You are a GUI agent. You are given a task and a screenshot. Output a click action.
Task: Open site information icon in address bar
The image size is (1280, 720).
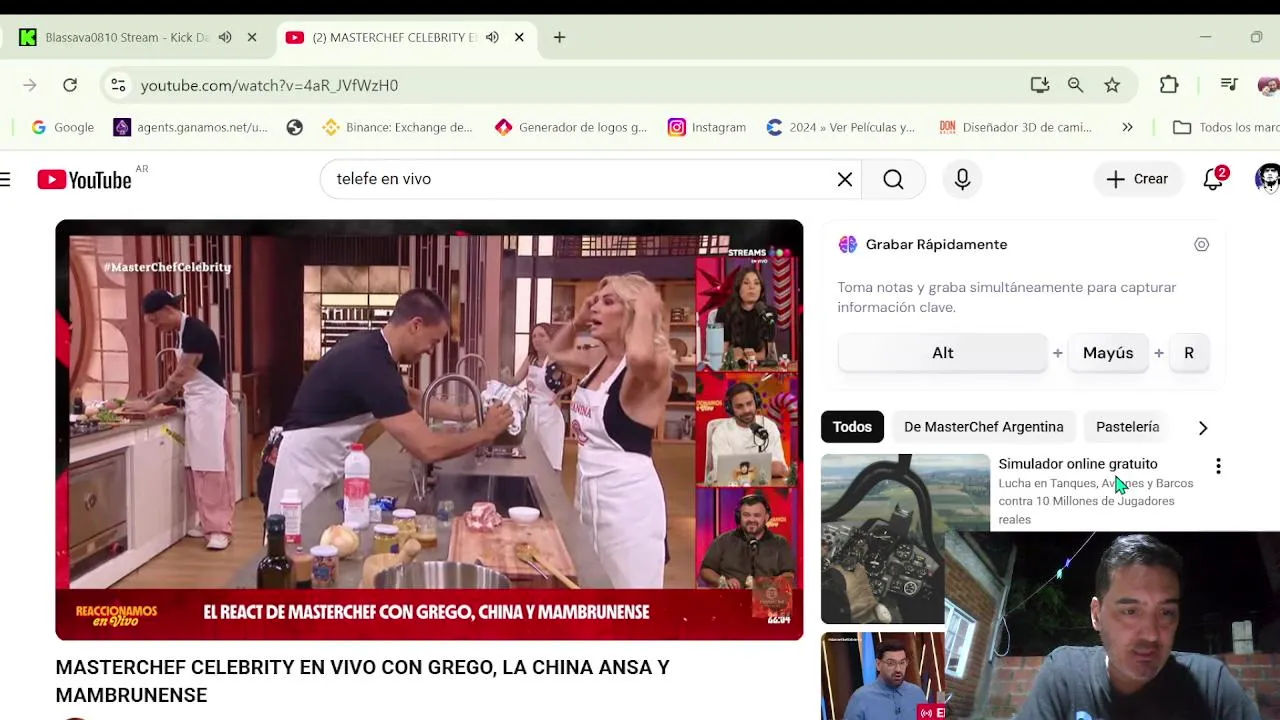tap(118, 85)
